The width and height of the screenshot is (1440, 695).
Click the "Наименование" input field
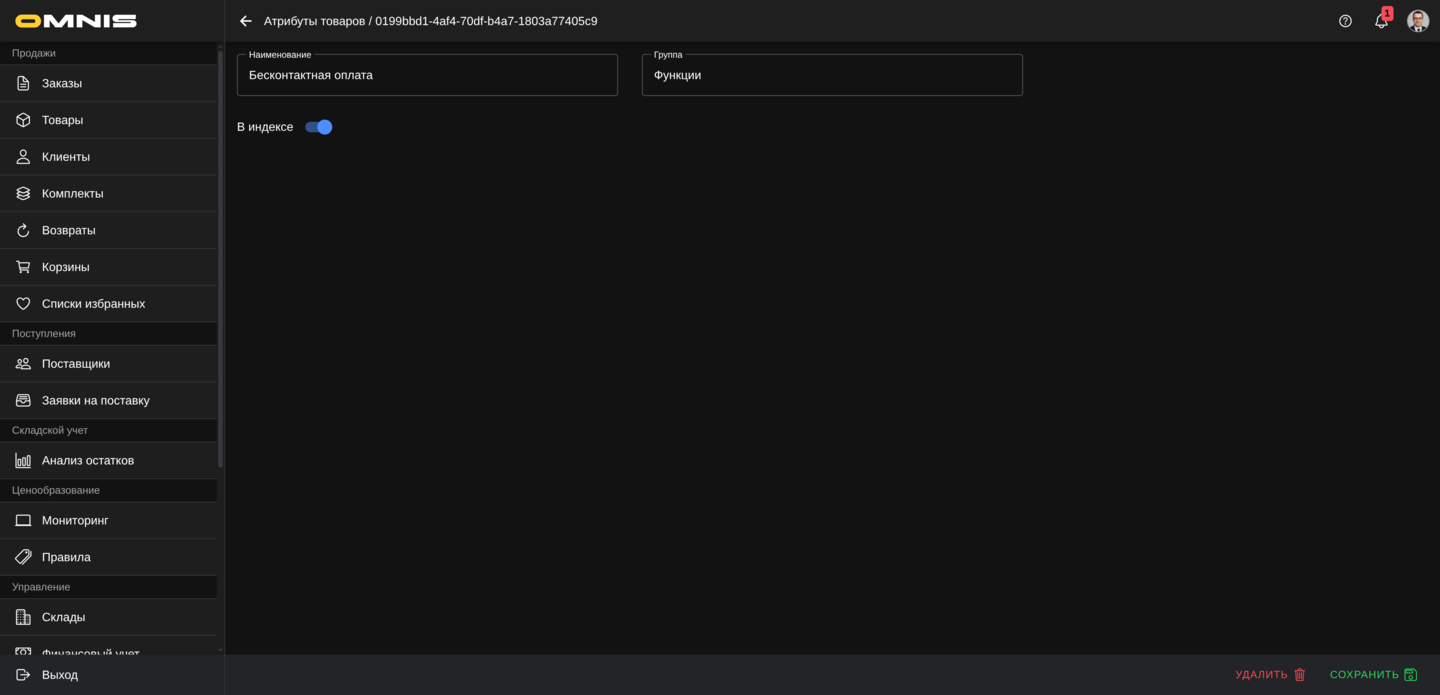(427, 75)
